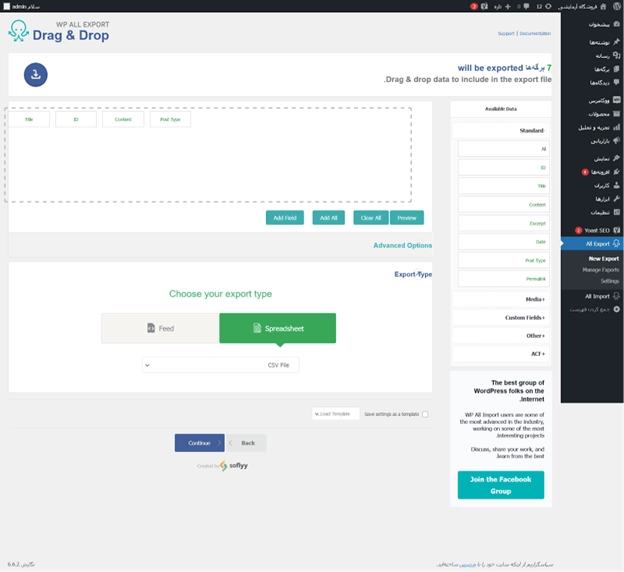Toggle the Export Type section header
Viewport: 624px width, 572px height.
[413, 274]
